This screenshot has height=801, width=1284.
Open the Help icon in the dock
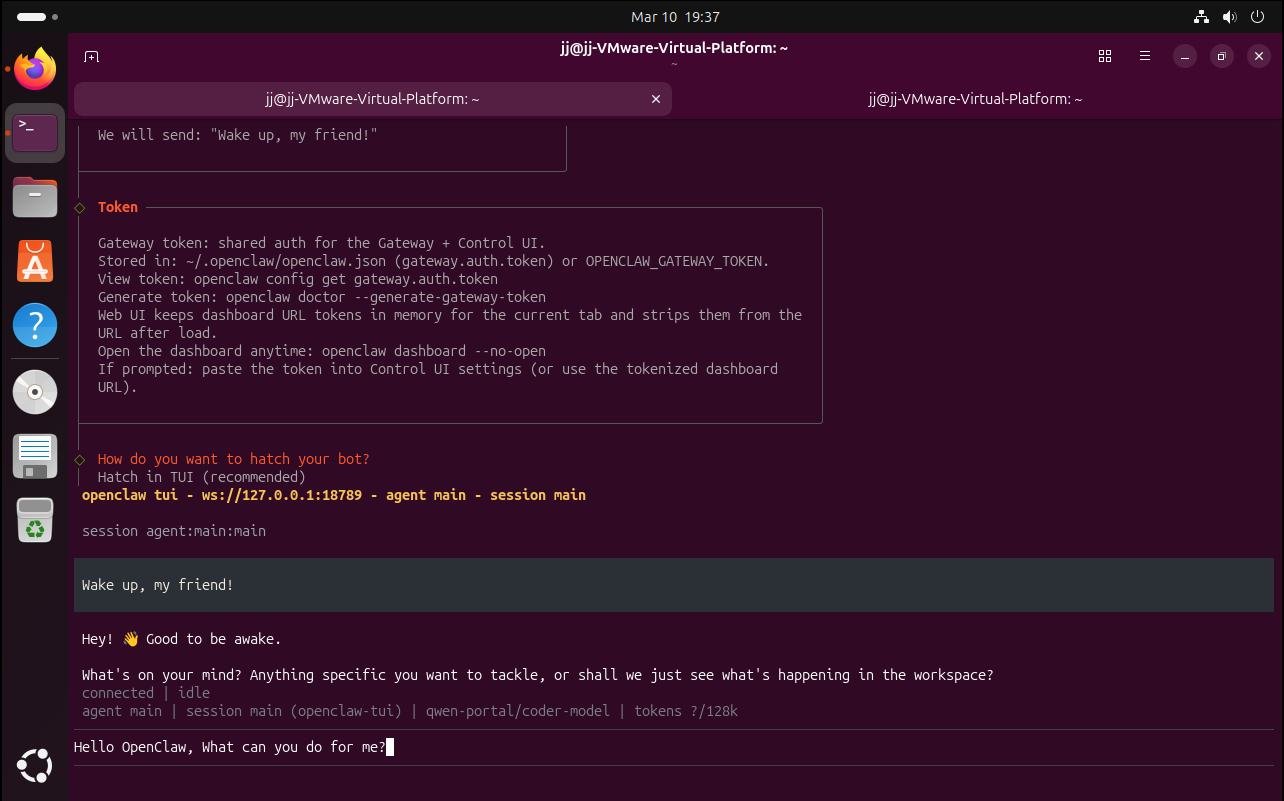[x=35, y=326]
